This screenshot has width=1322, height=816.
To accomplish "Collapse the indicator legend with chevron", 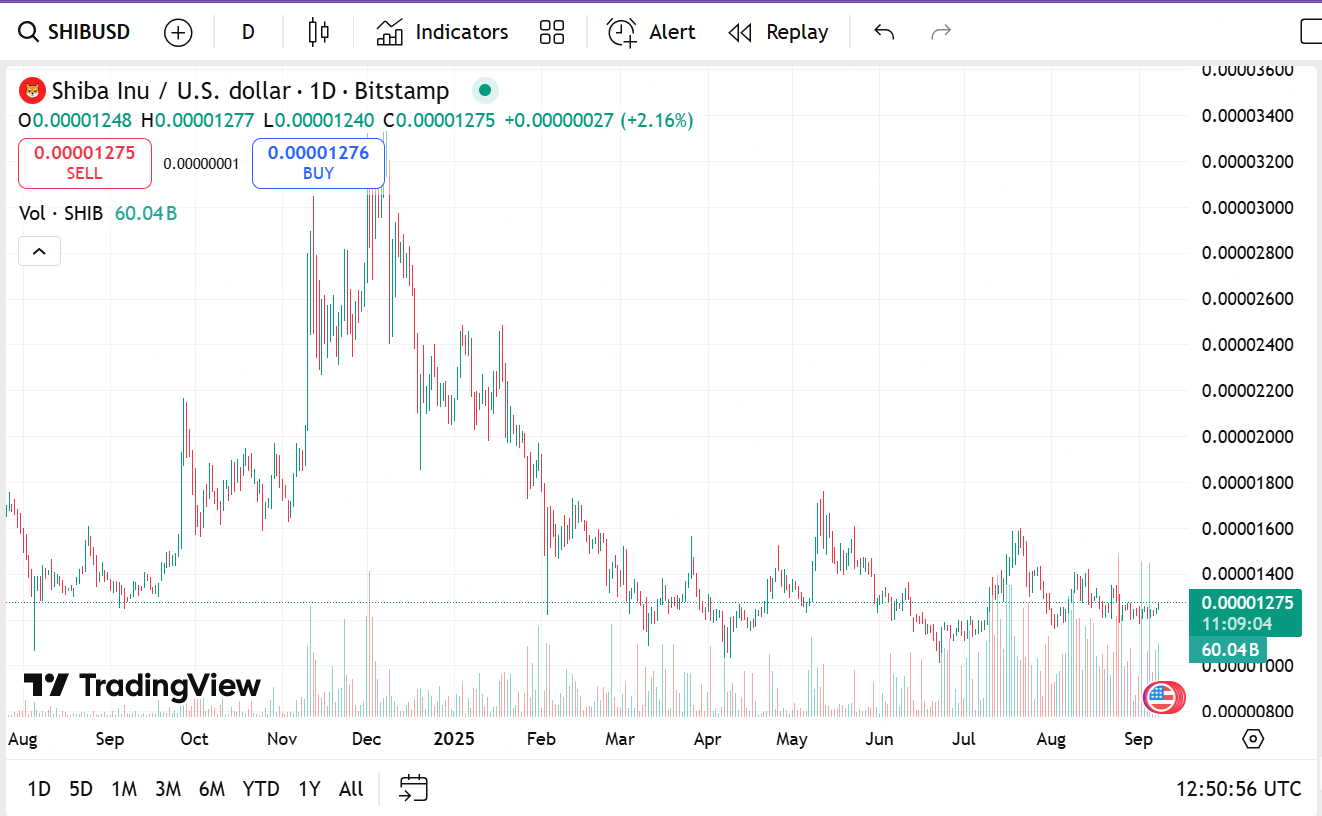I will coord(40,251).
